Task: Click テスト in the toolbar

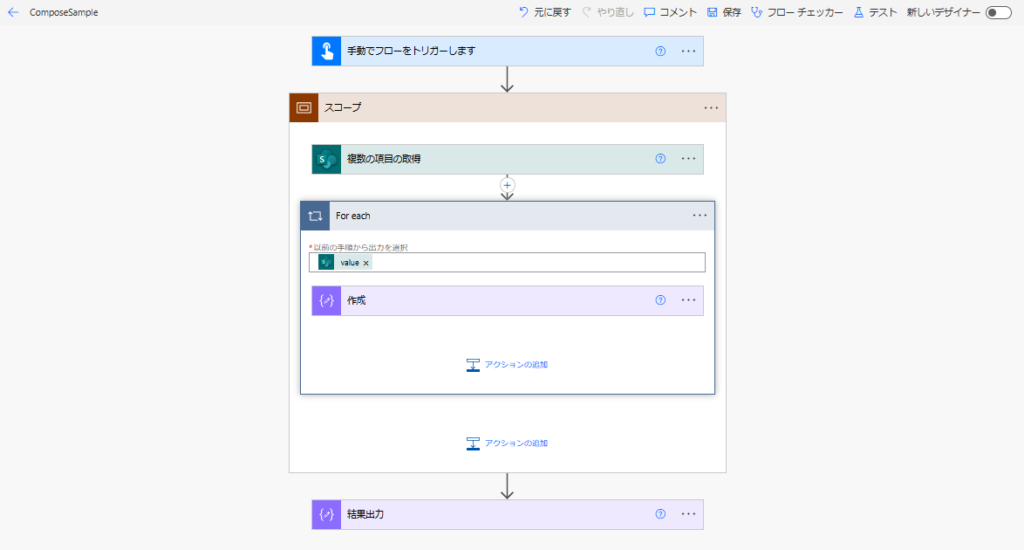Action: click(x=874, y=12)
